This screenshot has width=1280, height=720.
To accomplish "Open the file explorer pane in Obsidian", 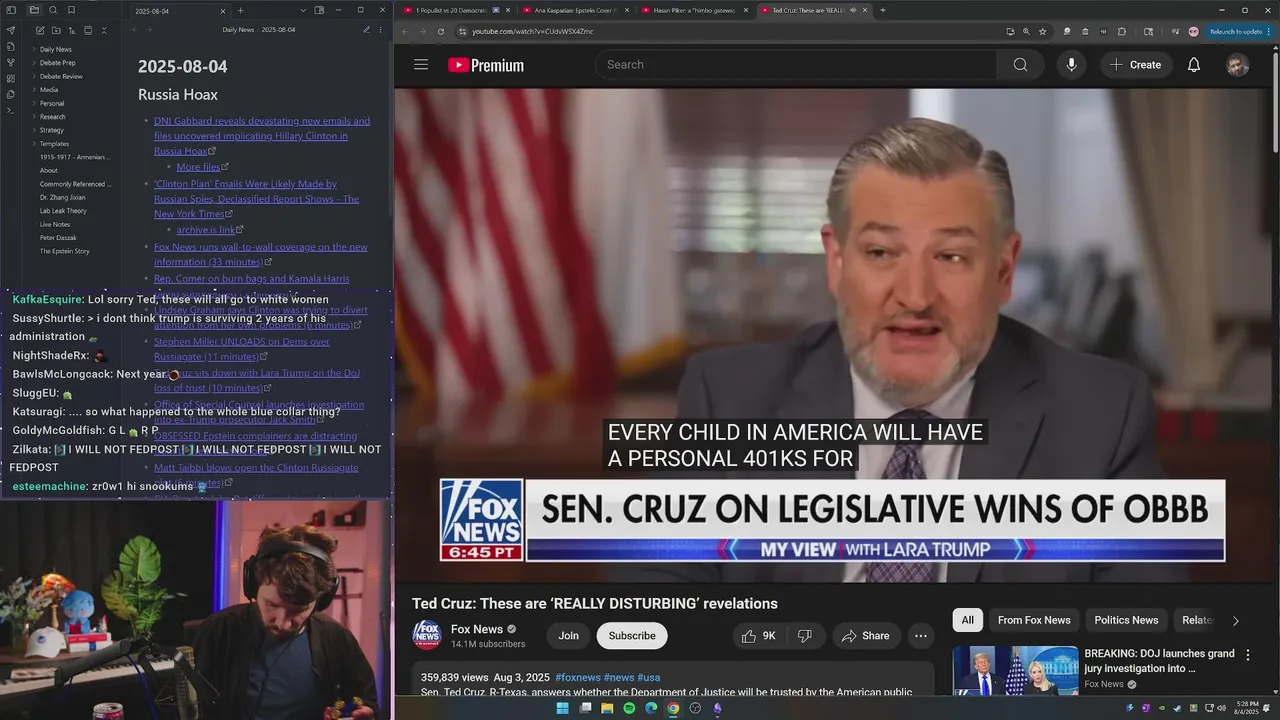I will tap(34, 10).
